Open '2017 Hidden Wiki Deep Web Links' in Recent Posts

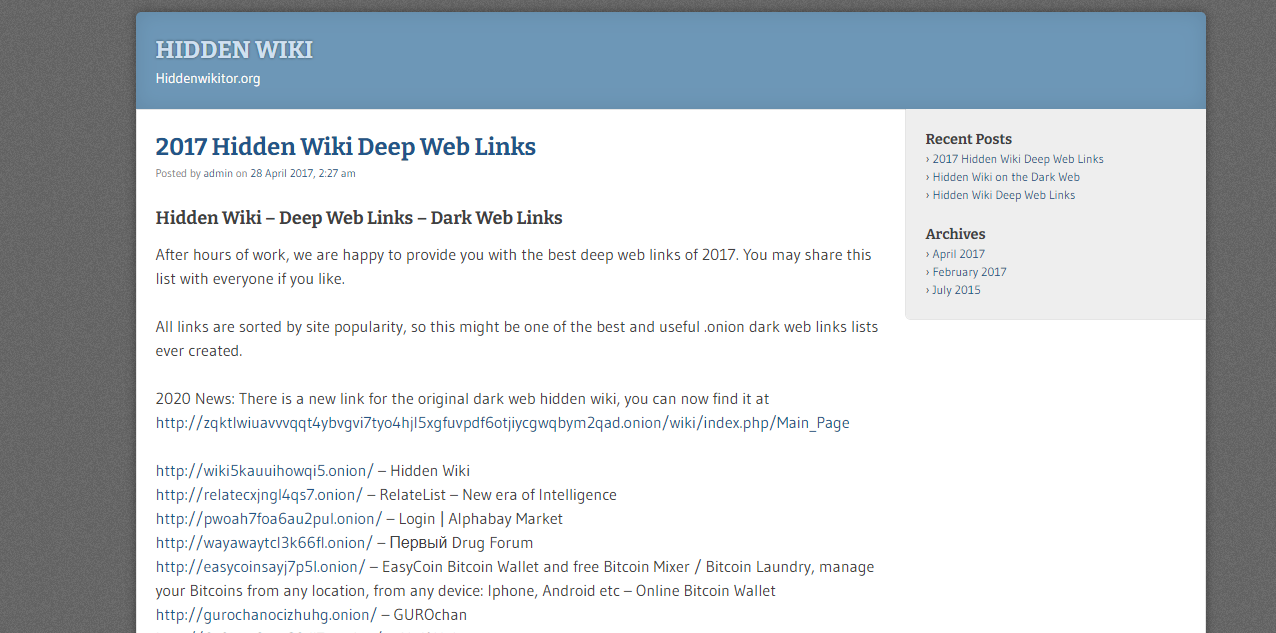1018,159
